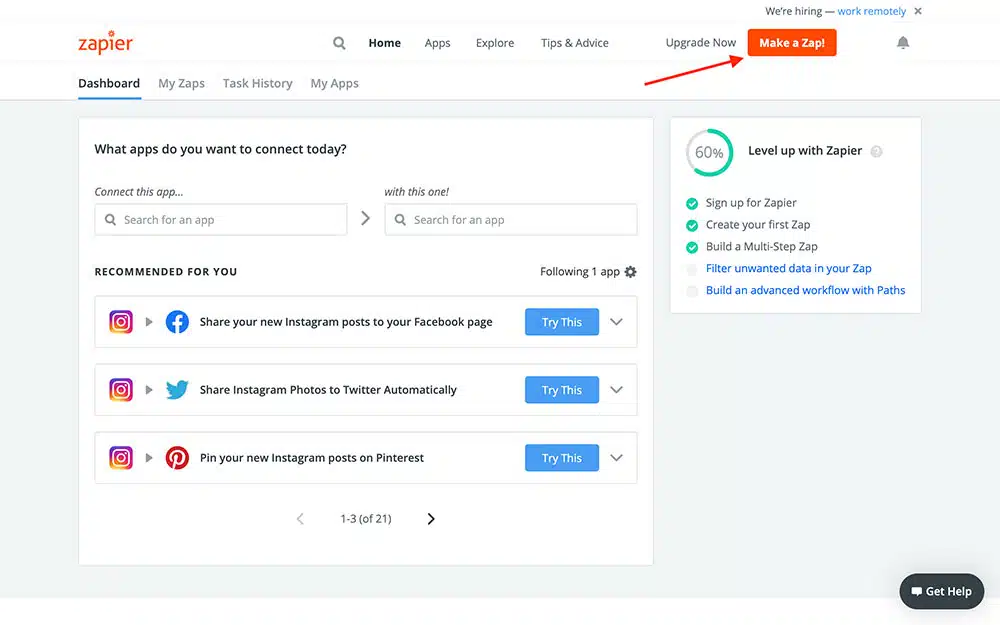
Task: Expand the Twitter zap details chevron
Action: [616, 390]
